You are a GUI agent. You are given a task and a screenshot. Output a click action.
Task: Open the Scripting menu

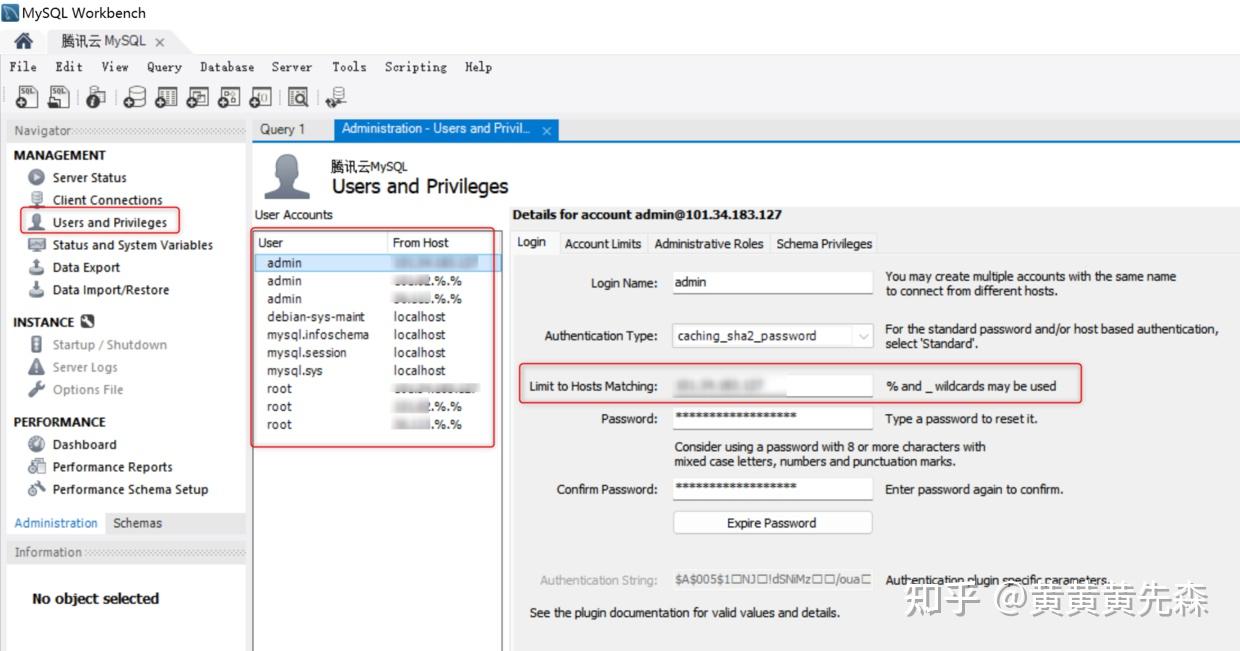[x=416, y=67]
